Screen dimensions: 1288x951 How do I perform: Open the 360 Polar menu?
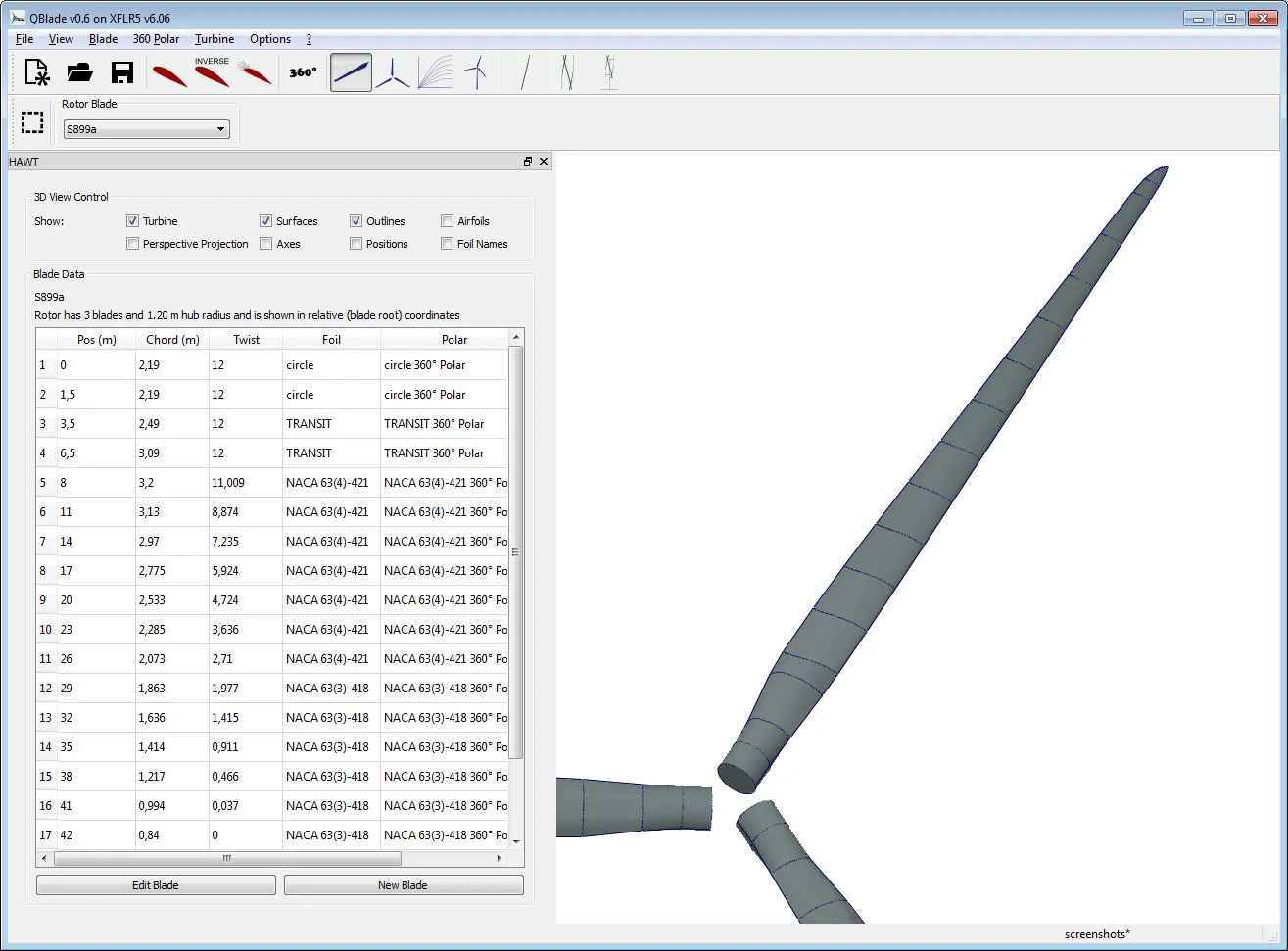[156, 39]
